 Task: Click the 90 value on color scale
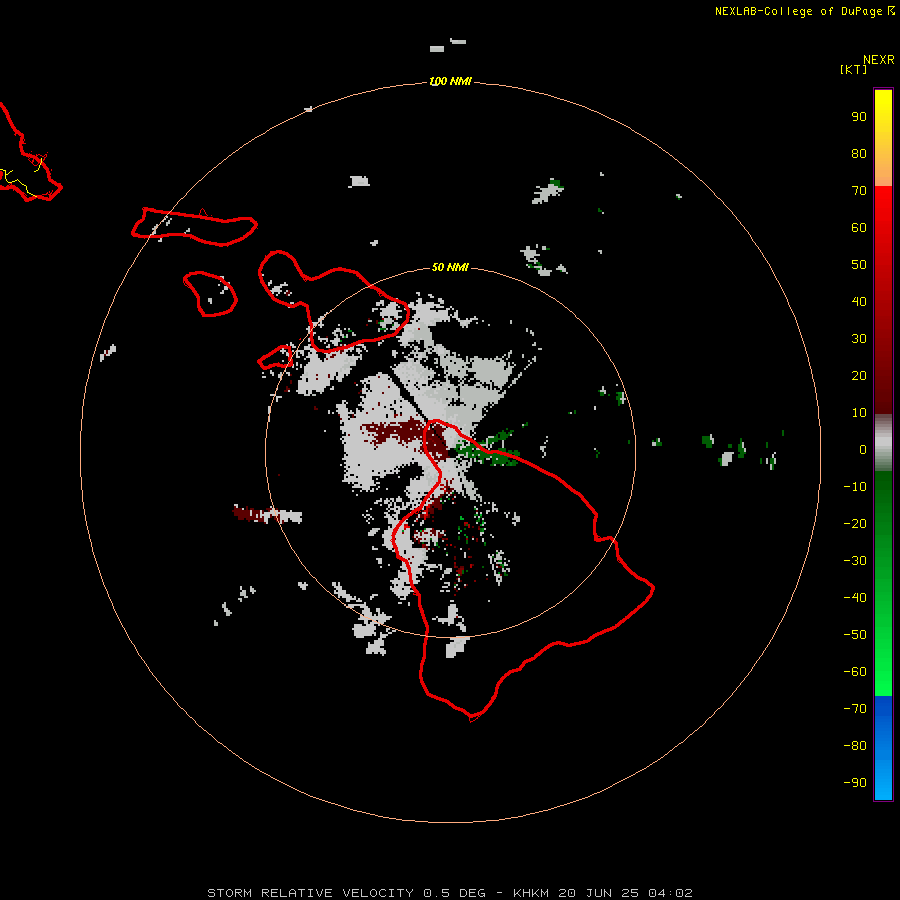pyautogui.click(x=859, y=117)
